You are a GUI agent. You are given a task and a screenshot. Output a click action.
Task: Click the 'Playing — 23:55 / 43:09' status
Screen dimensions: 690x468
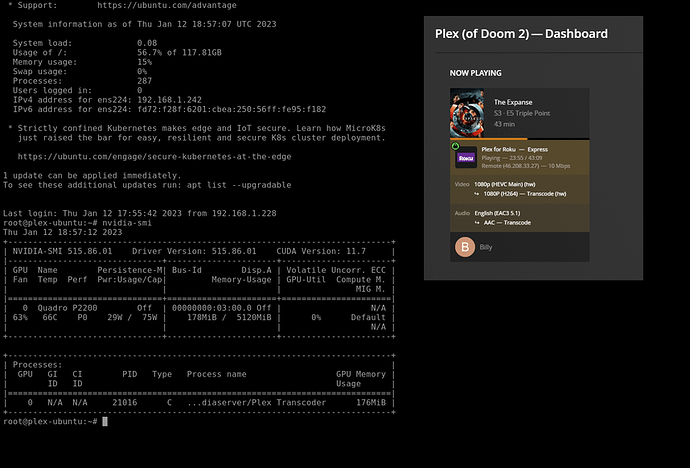coord(512,158)
